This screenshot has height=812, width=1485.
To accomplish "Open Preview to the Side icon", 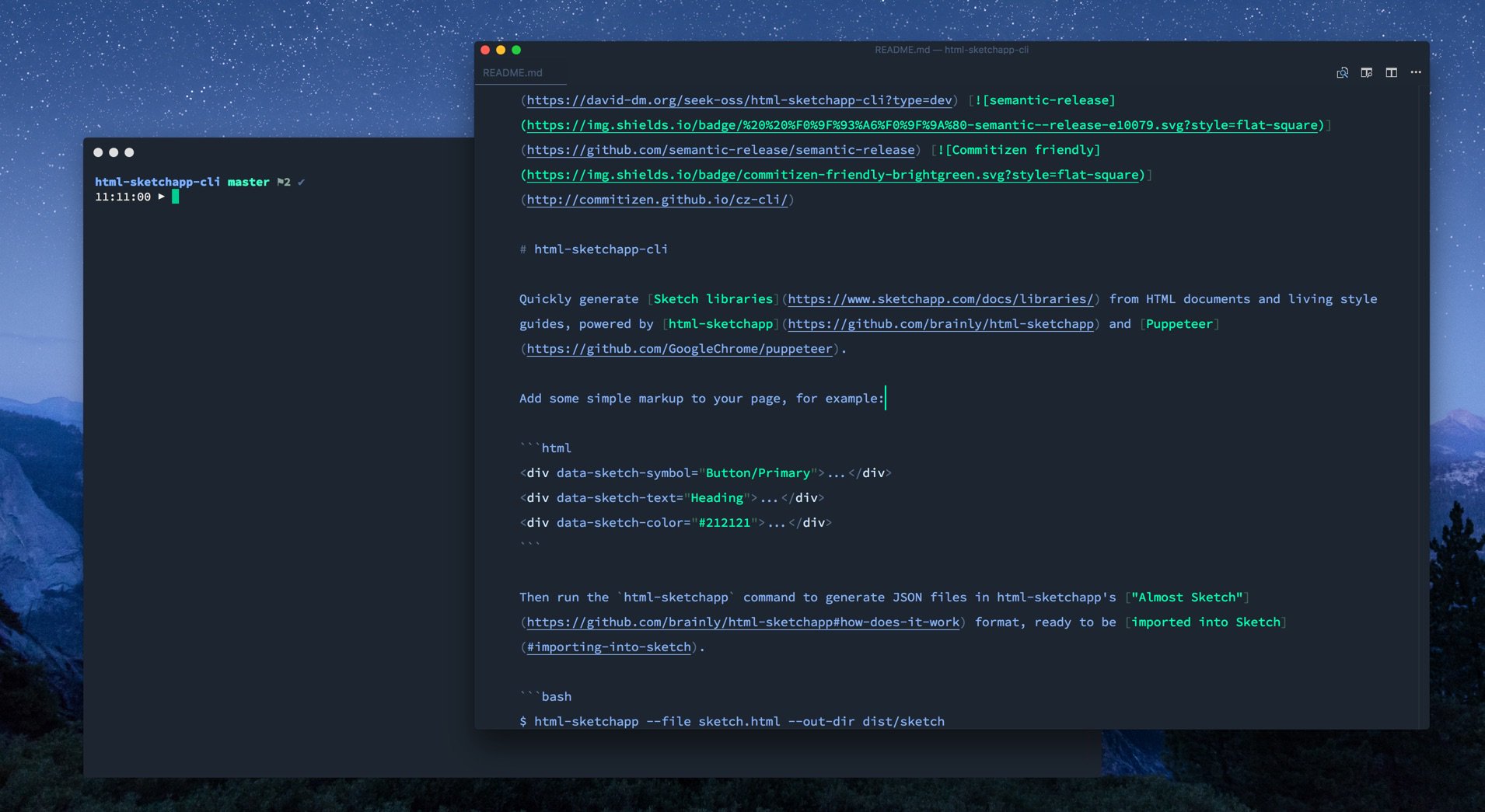I will coord(1366,72).
